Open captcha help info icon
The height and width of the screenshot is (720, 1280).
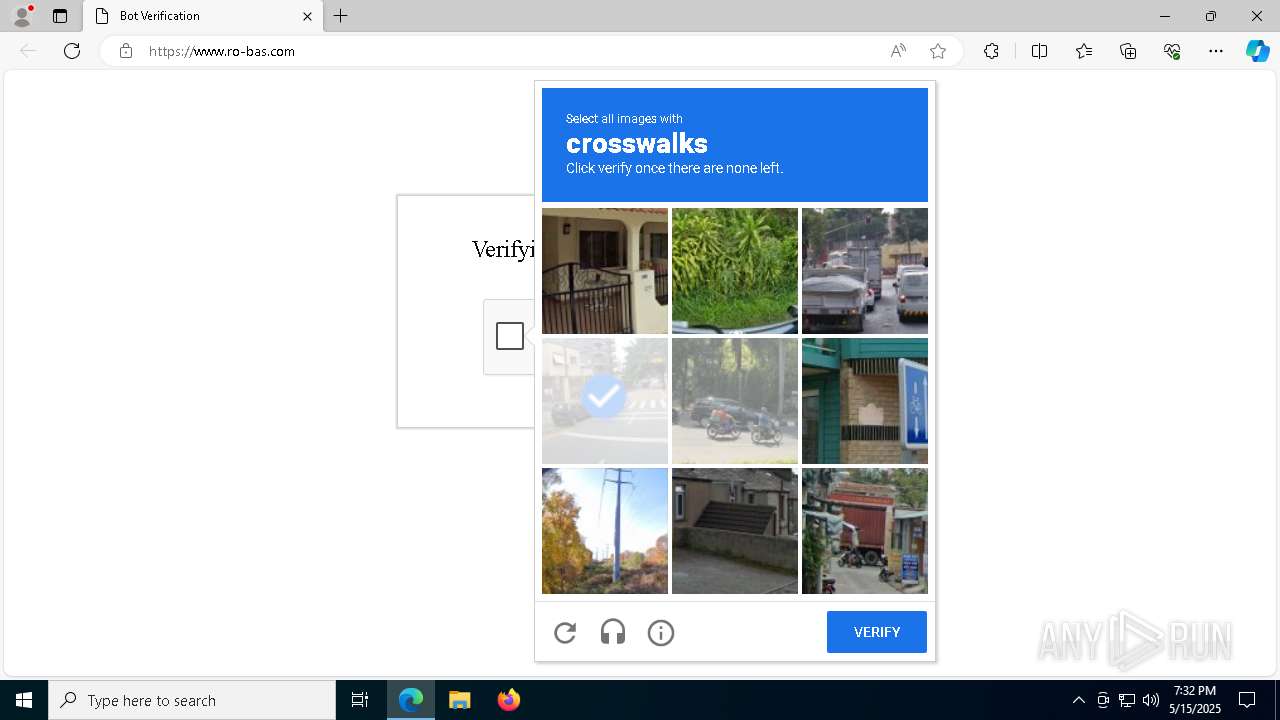point(661,632)
